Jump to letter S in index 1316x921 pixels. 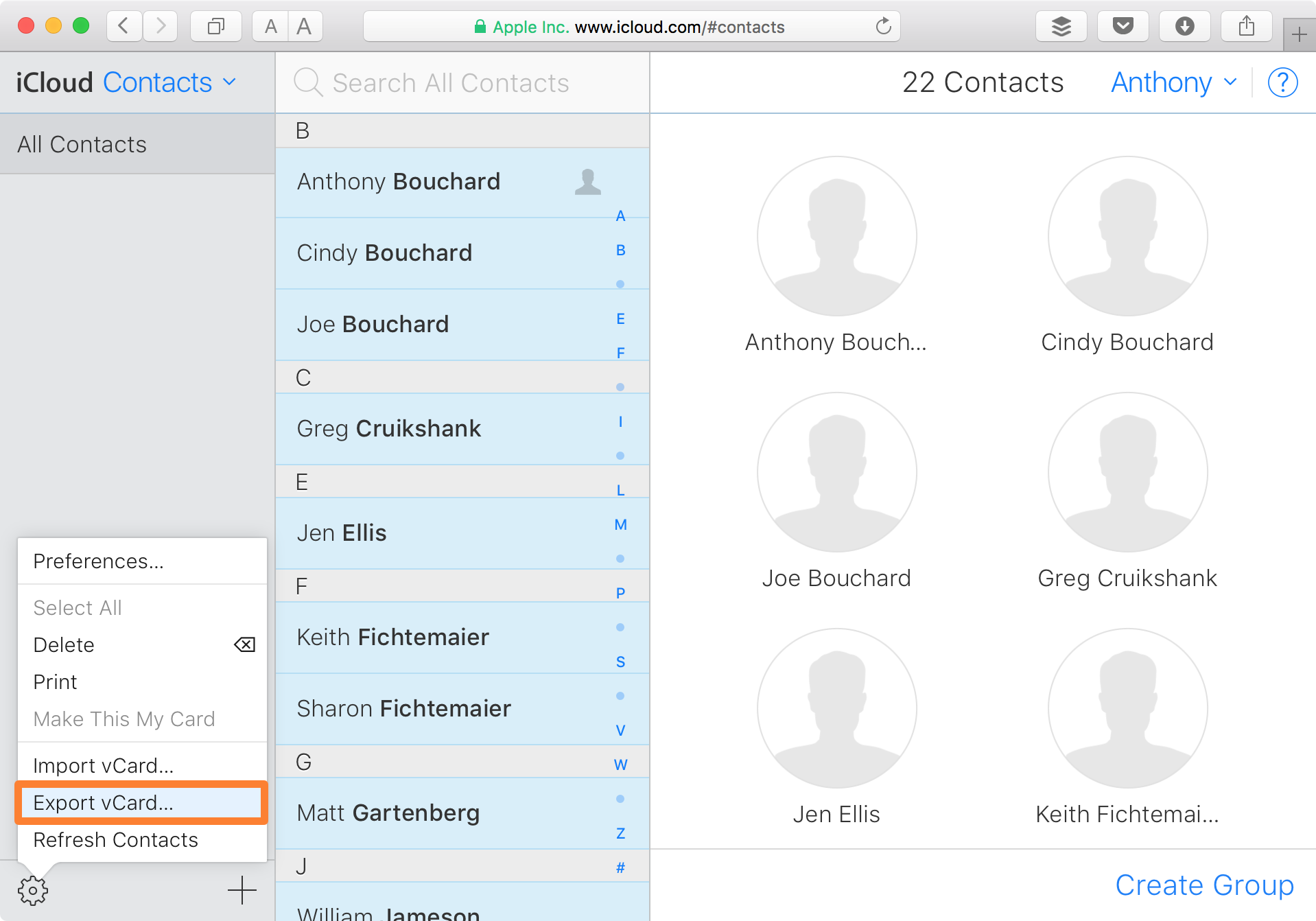click(x=620, y=662)
